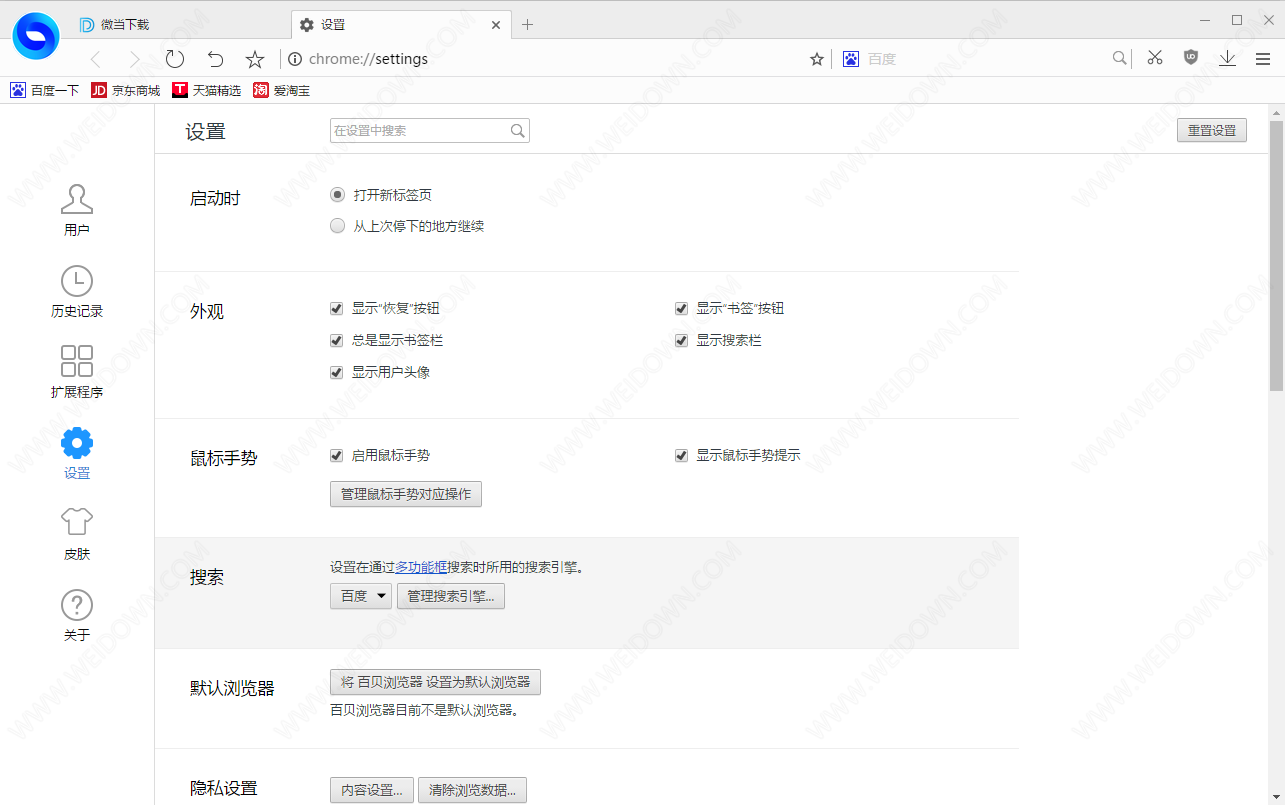Open the 用户 sidebar section

coord(77,209)
